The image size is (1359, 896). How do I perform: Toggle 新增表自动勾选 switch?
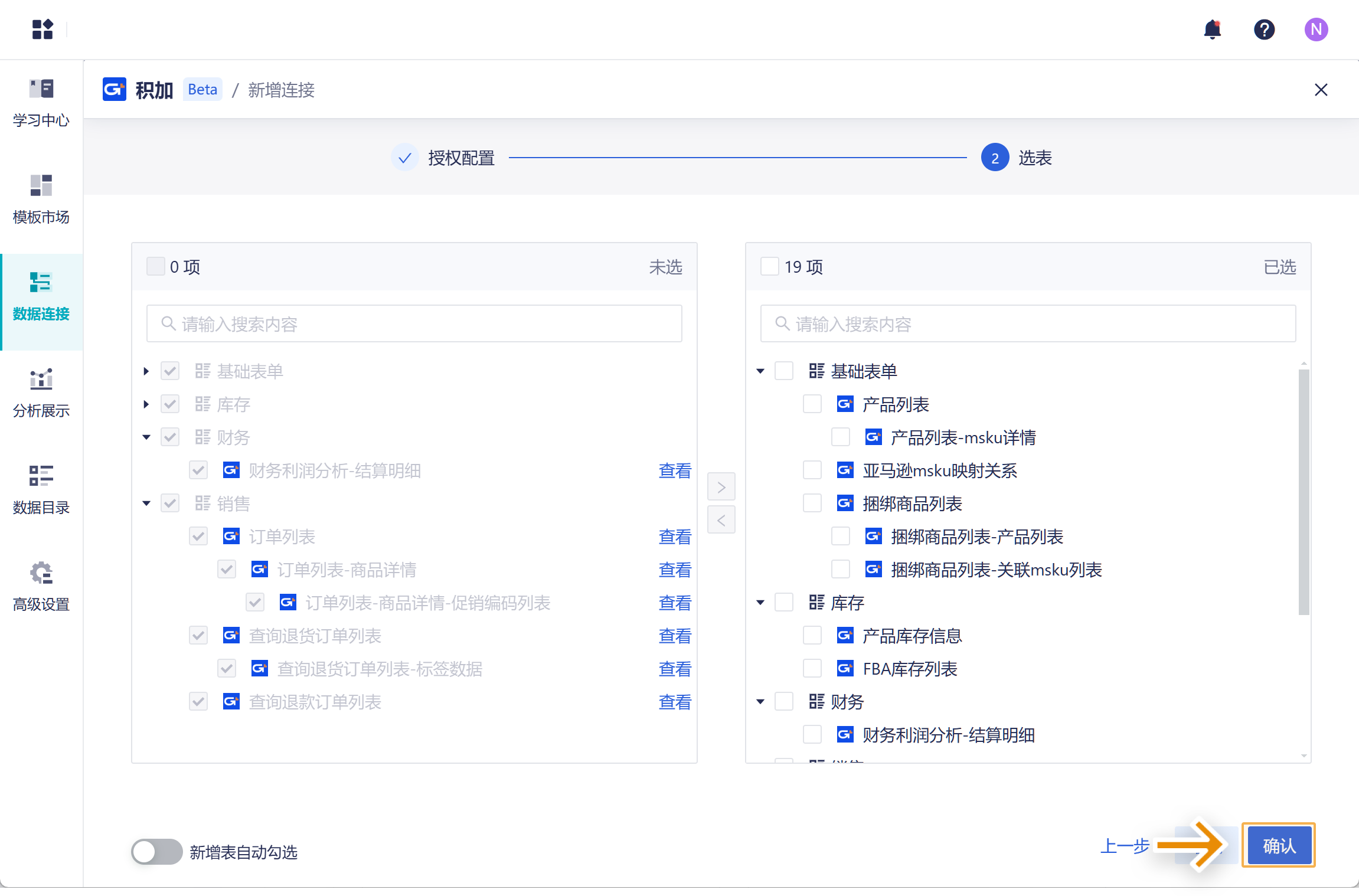156,852
